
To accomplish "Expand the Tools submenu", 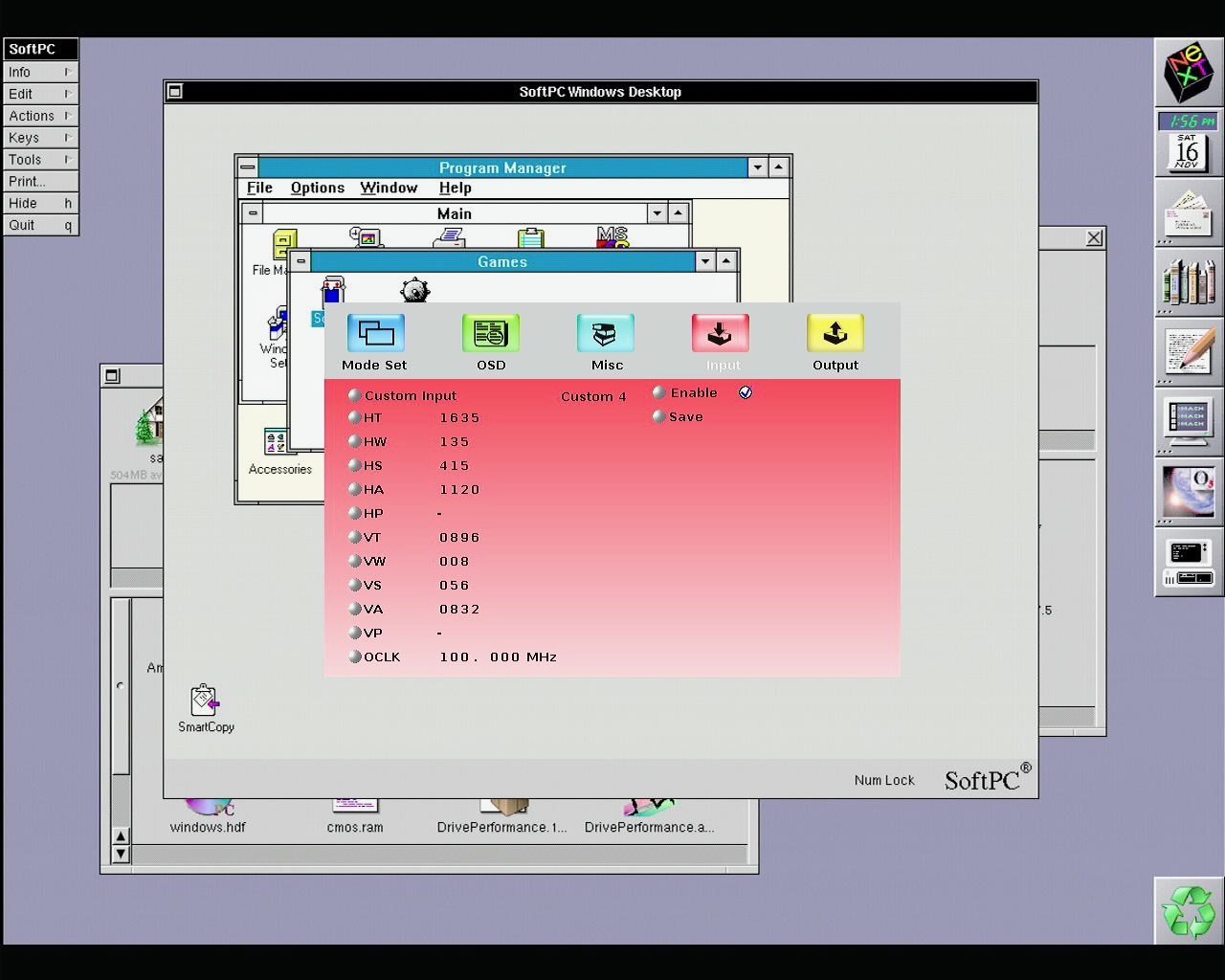I will (40, 160).
